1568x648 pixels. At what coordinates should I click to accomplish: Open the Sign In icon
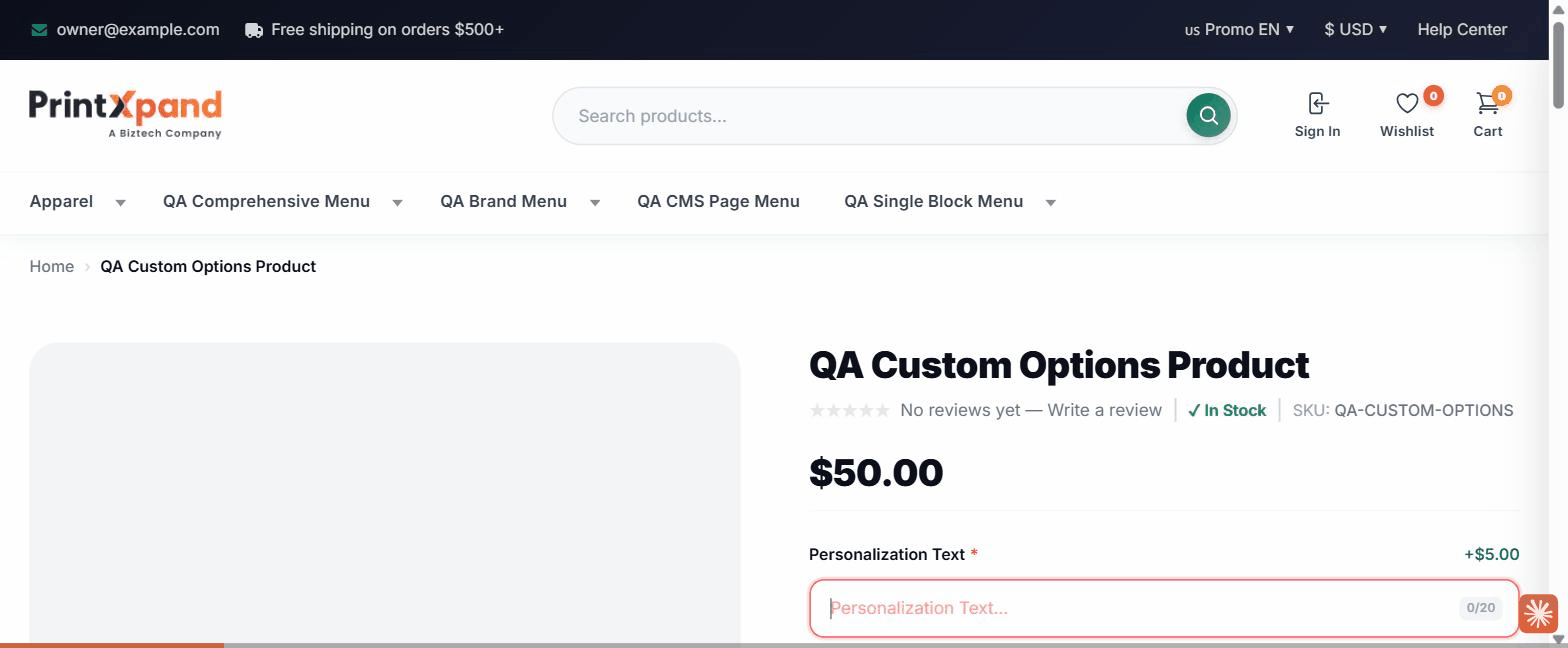click(x=1317, y=103)
